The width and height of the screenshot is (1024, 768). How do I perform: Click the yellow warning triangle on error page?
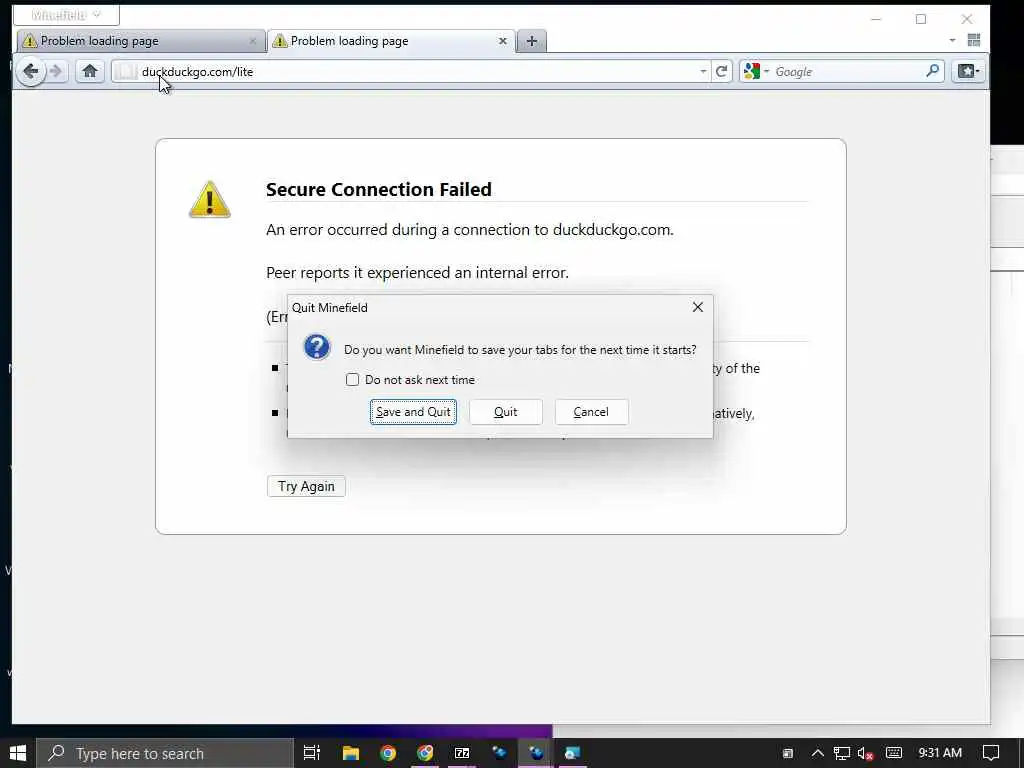209,199
